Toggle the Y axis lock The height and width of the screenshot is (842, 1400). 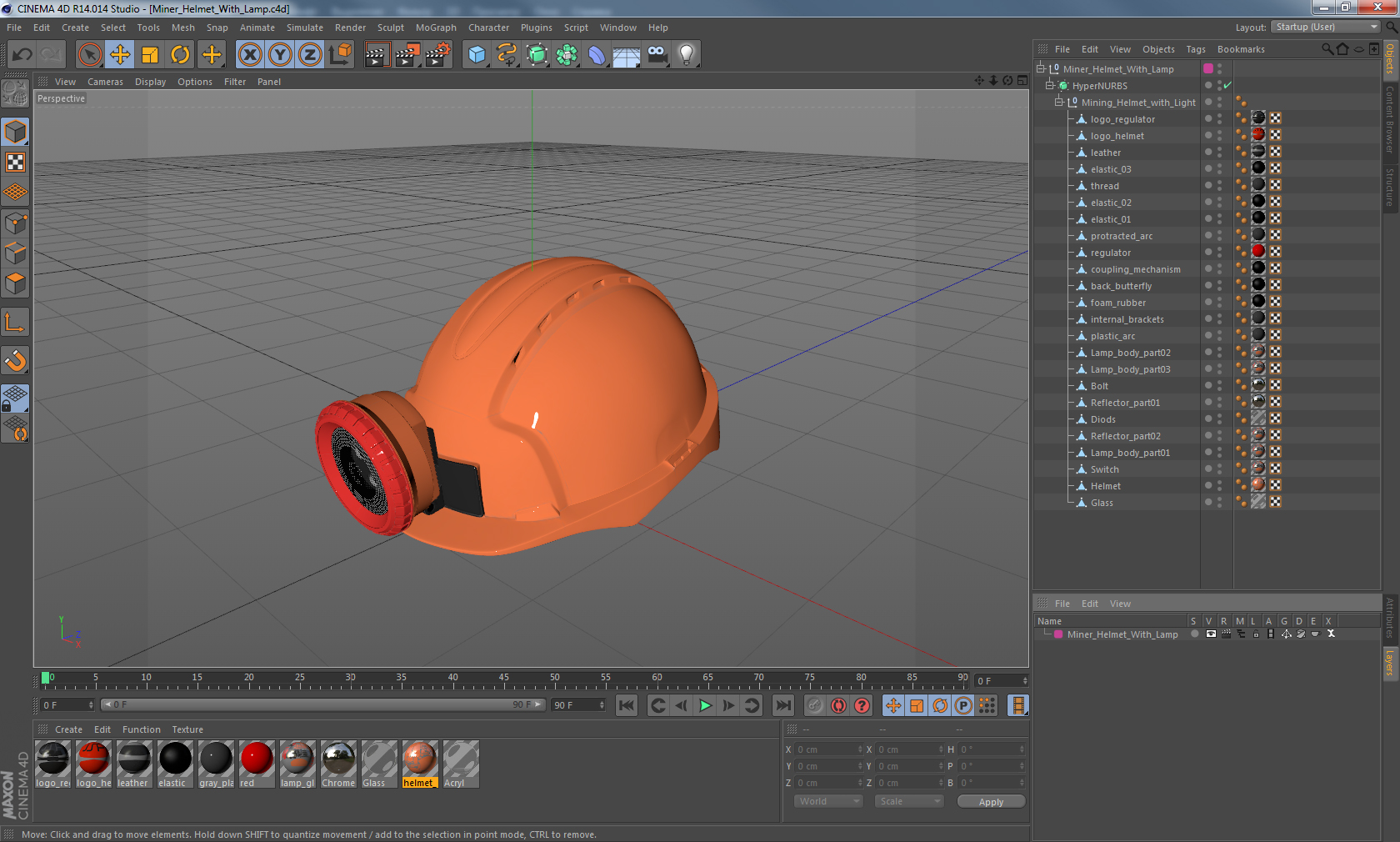(280, 55)
